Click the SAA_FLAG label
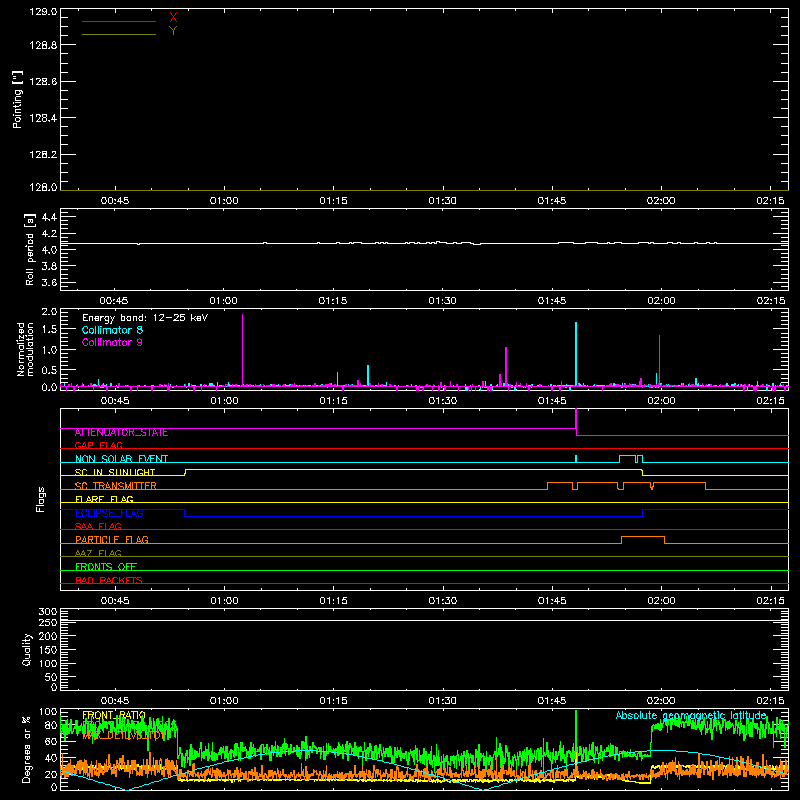 pos(98,527)
